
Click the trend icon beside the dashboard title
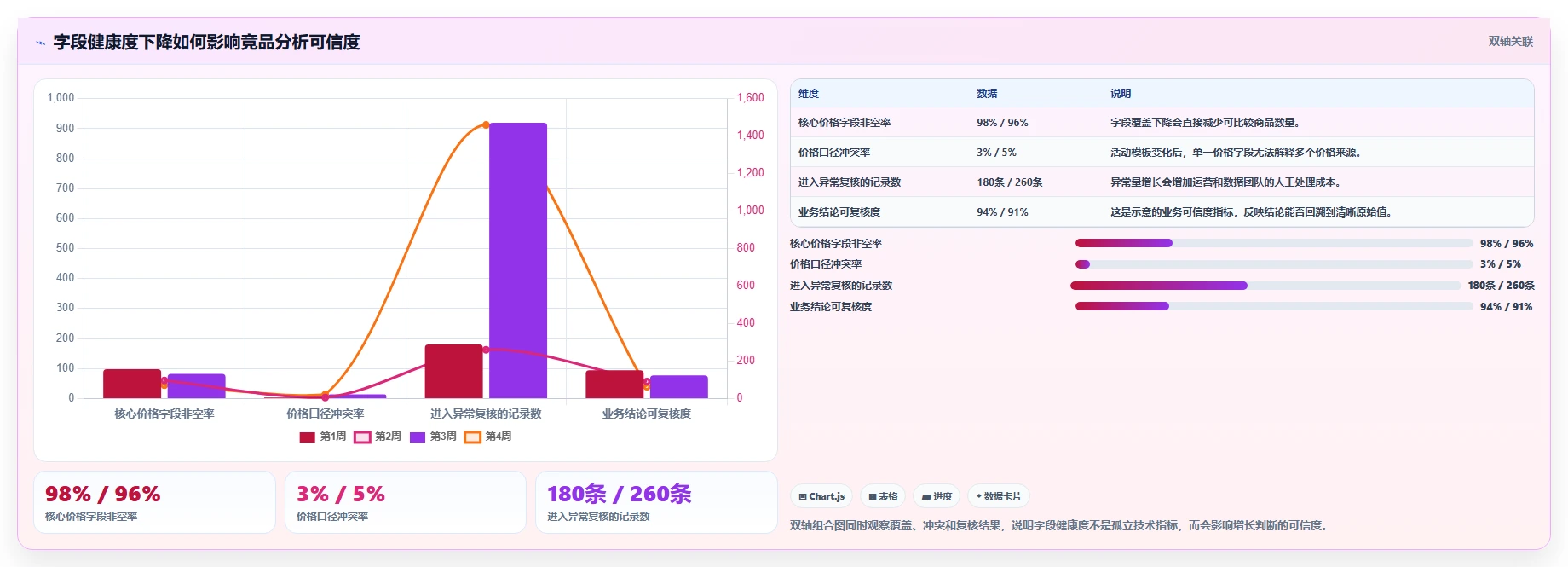pos(40,43)
